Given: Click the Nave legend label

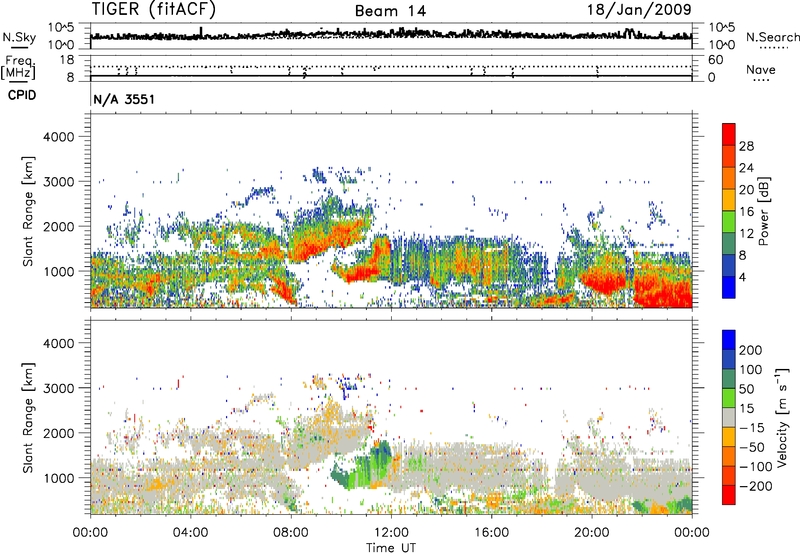Looking at the screenshot, I should pos(761,69).
